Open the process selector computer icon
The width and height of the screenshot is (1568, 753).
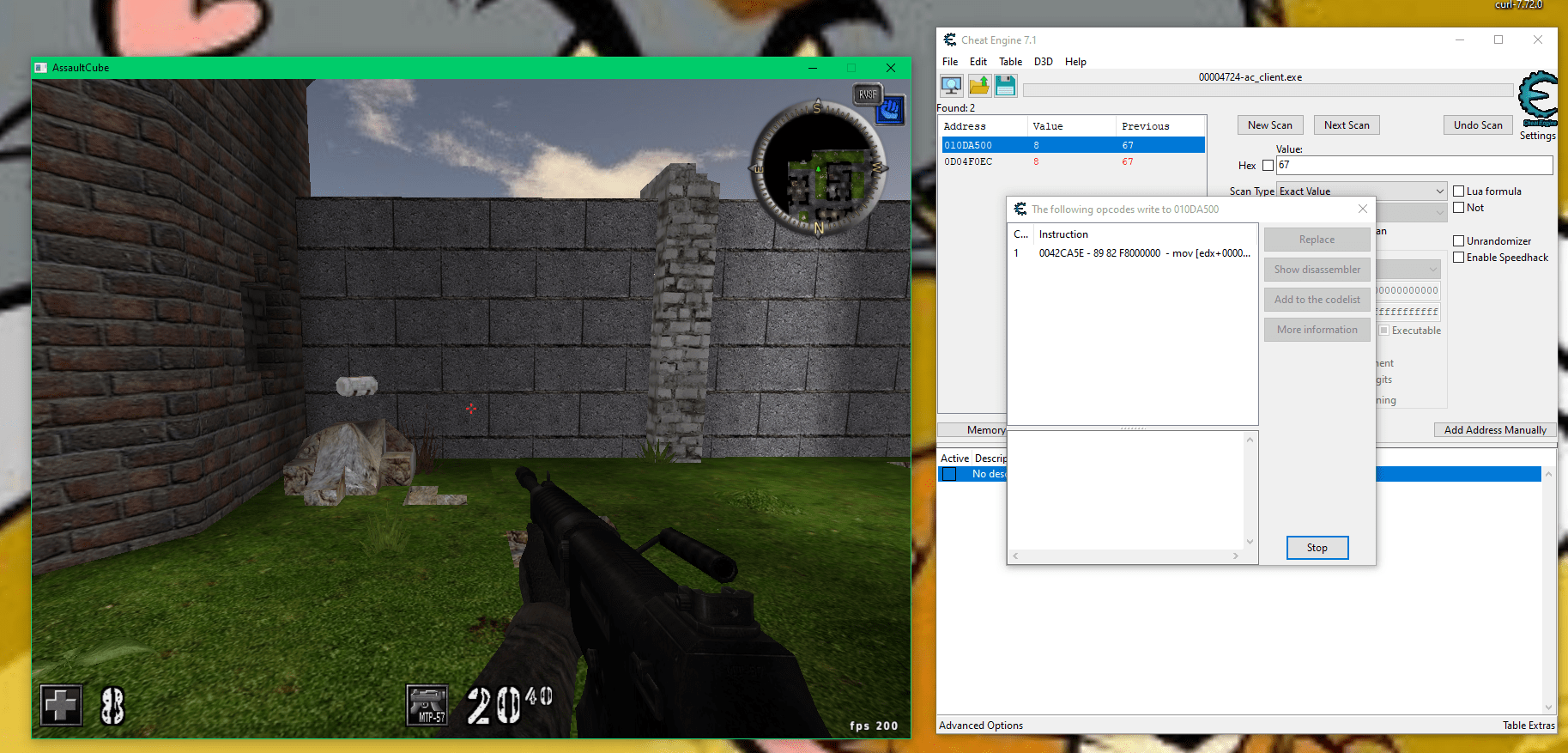click(x=952, y=86)
